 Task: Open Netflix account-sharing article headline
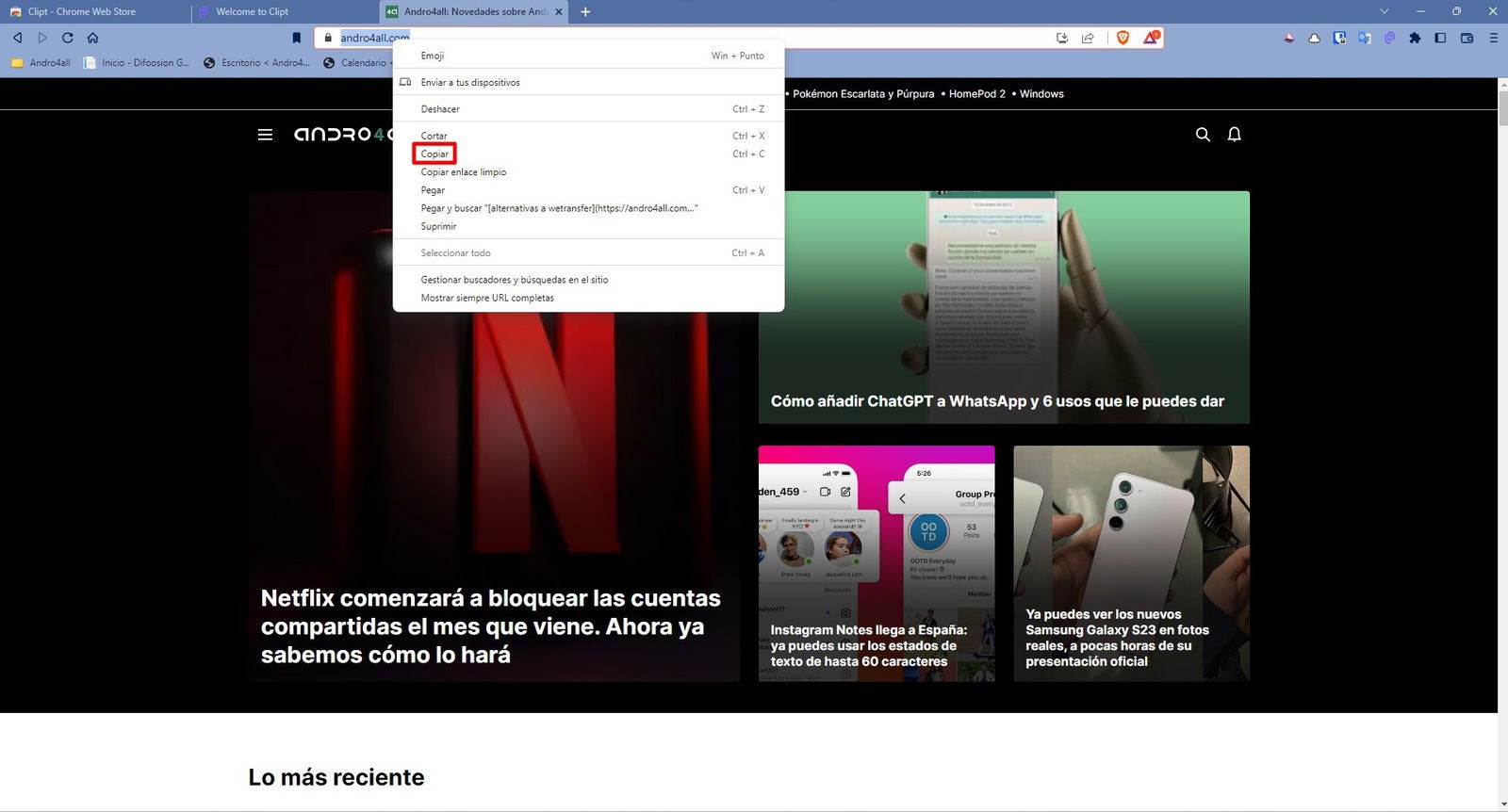[490, 626]
